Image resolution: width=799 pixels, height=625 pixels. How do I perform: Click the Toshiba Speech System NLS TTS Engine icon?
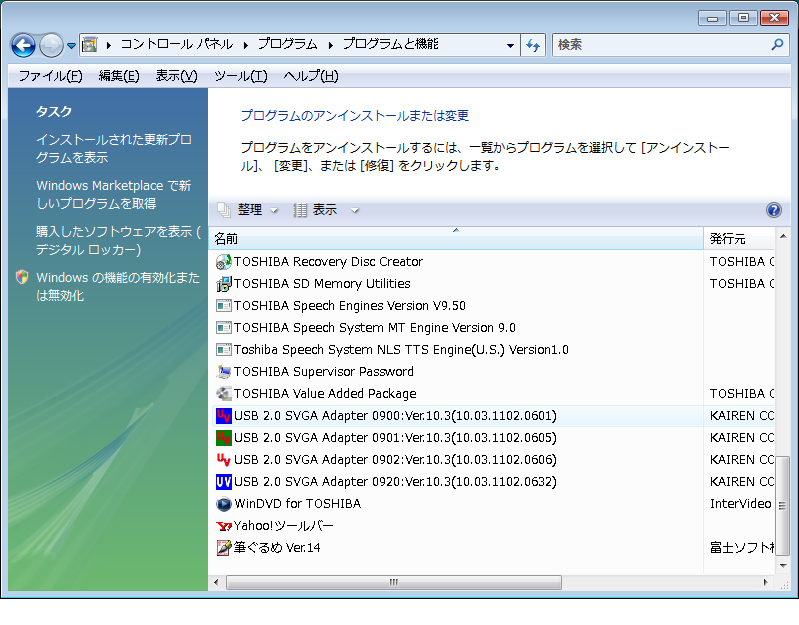[223, 349]
